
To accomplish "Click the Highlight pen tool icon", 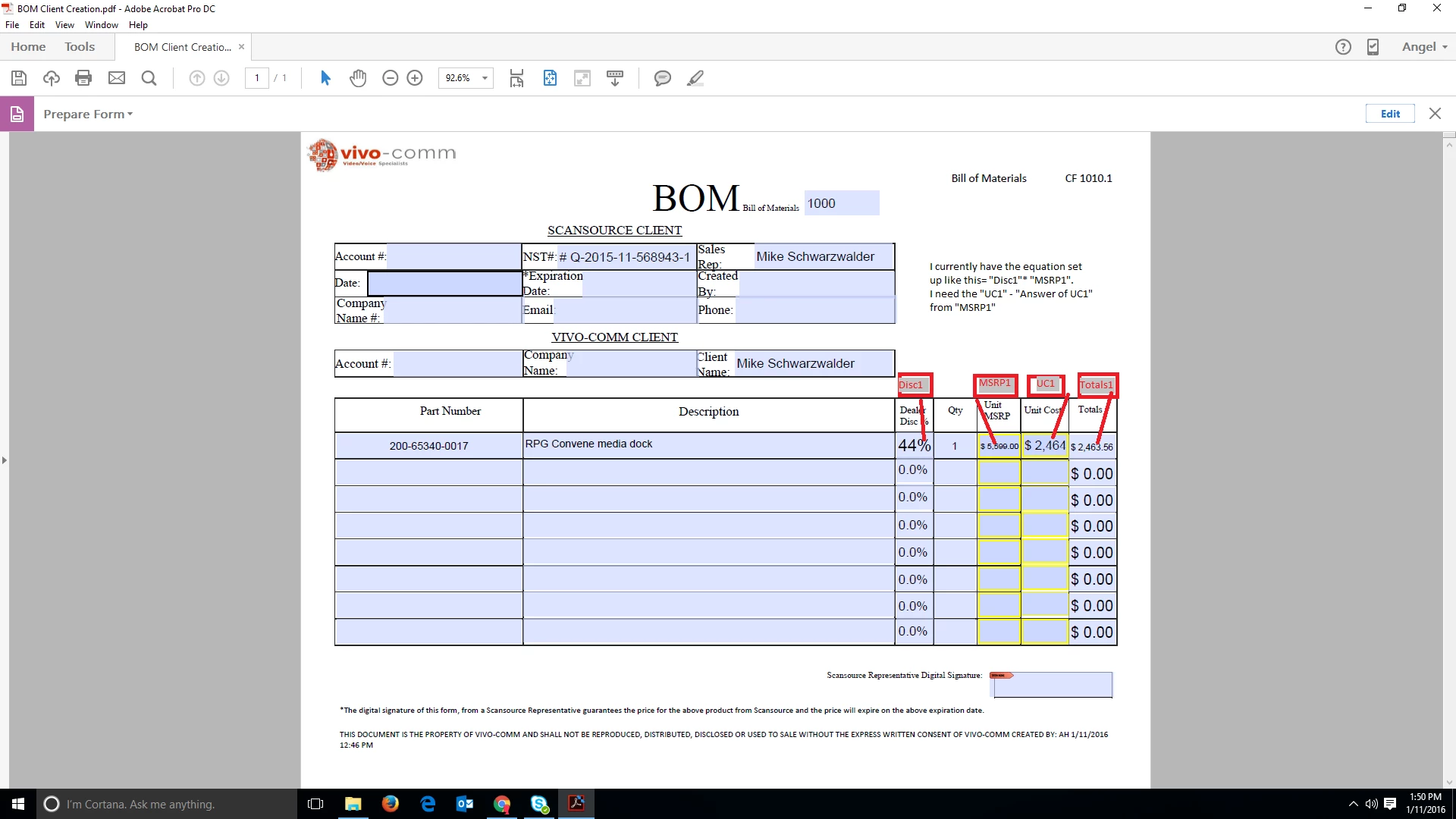I will point(695,78).
